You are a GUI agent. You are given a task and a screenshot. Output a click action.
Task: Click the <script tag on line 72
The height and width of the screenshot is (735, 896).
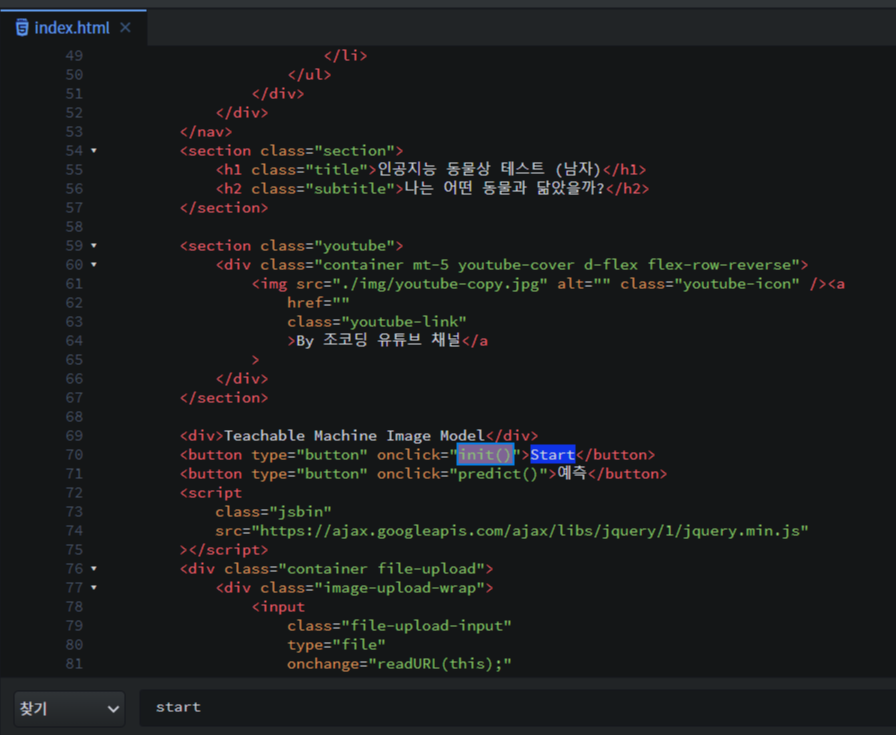[x=211, y=493]
